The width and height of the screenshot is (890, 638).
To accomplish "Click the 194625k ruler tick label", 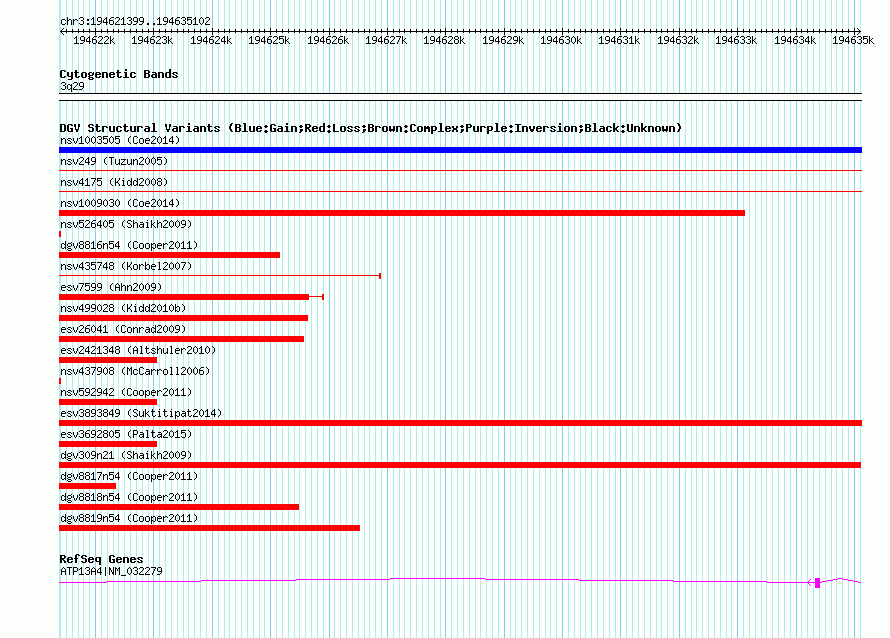I will pos(269,40).
